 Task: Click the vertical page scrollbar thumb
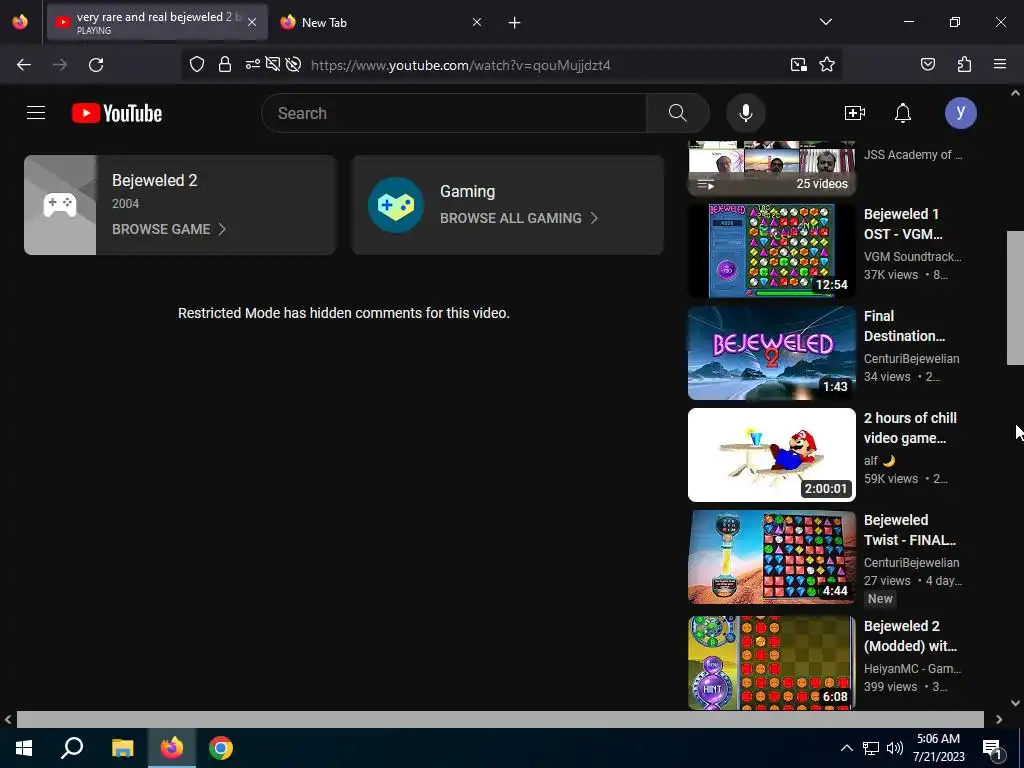1015,298
